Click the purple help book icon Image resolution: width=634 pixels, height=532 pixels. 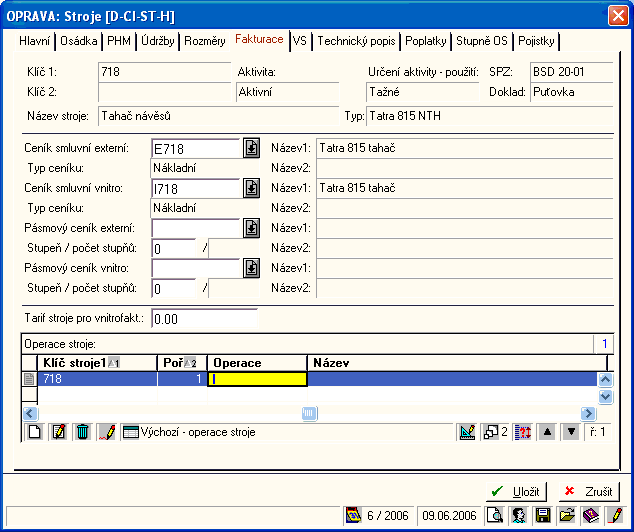(591, 515)
